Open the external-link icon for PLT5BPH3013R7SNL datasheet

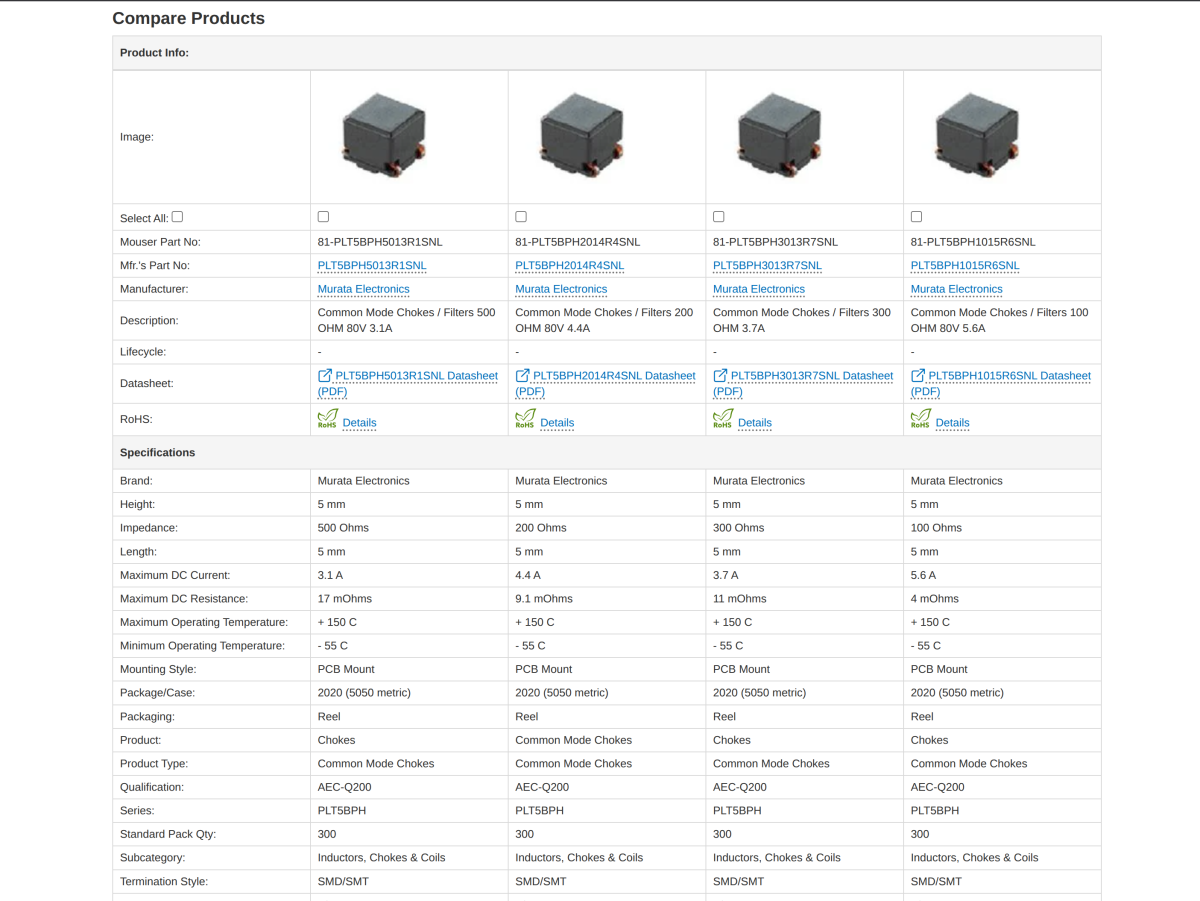[720, 375]
